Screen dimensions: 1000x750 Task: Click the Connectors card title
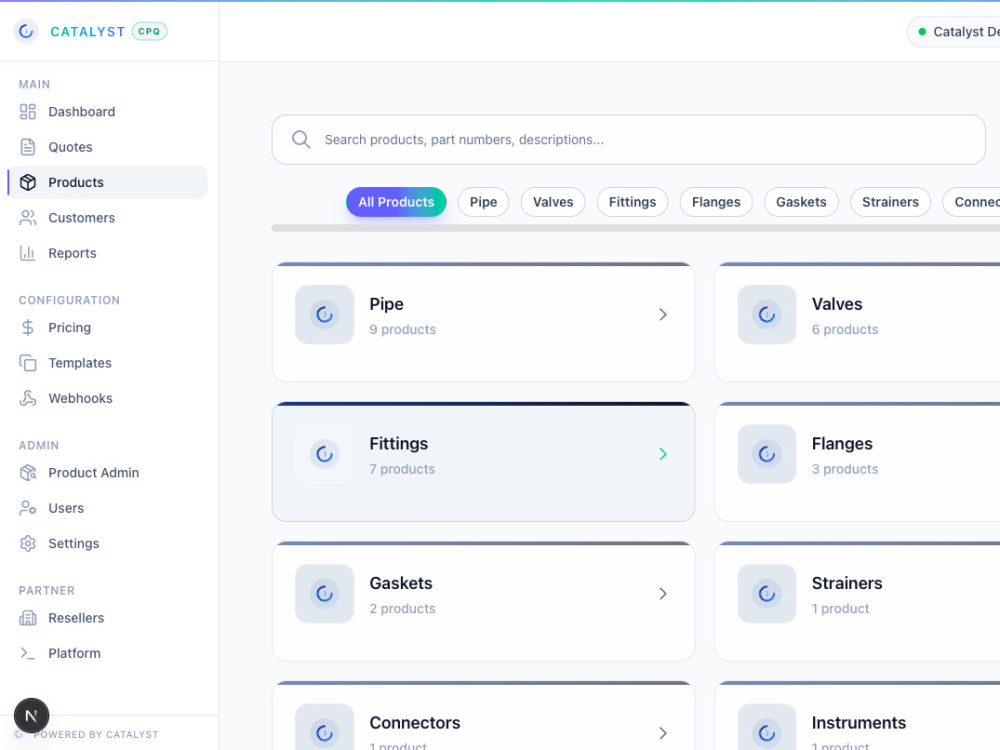[415, 723]
